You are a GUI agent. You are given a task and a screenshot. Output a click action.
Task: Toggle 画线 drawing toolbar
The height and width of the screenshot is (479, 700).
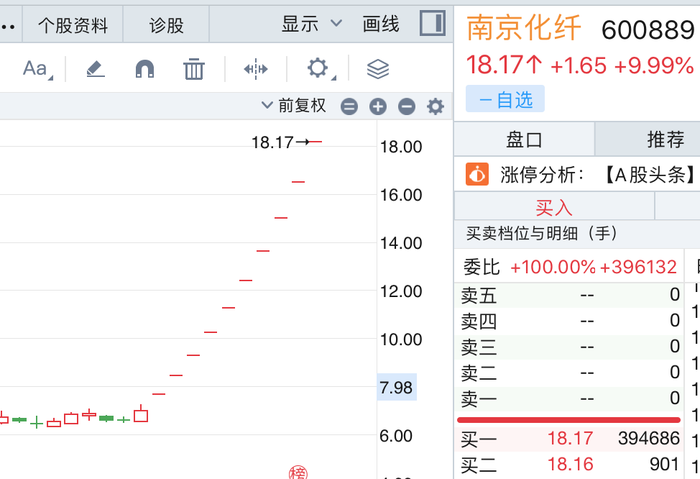381,24
